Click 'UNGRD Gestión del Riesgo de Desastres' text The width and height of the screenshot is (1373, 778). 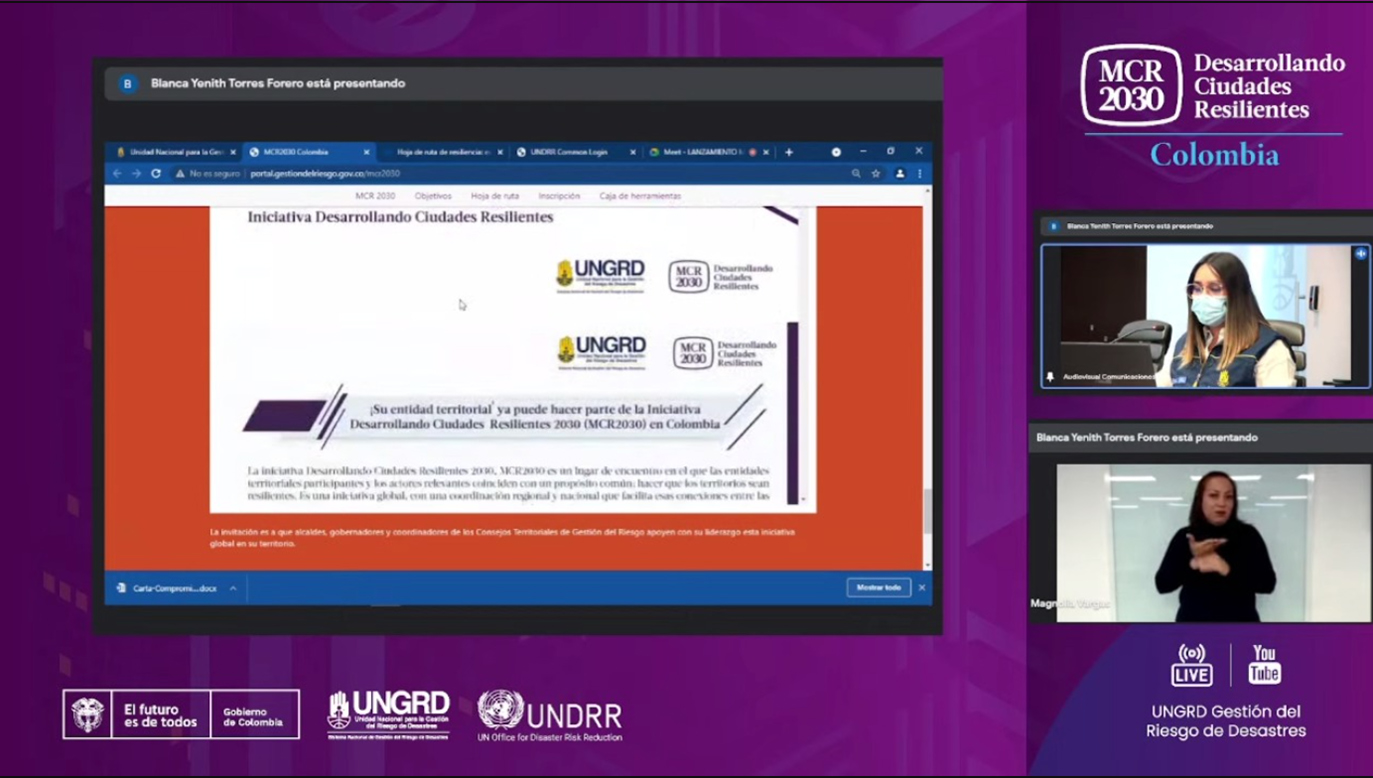point(1226,721)
